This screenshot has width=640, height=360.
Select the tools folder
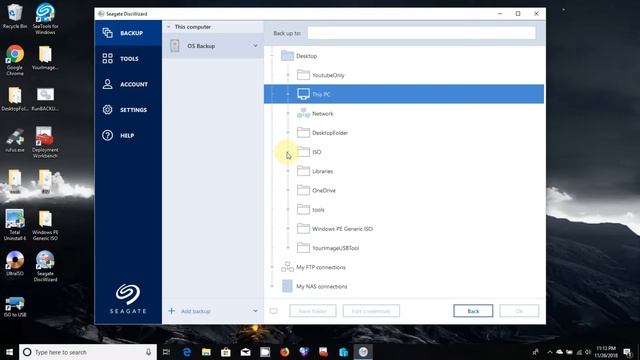318,210
